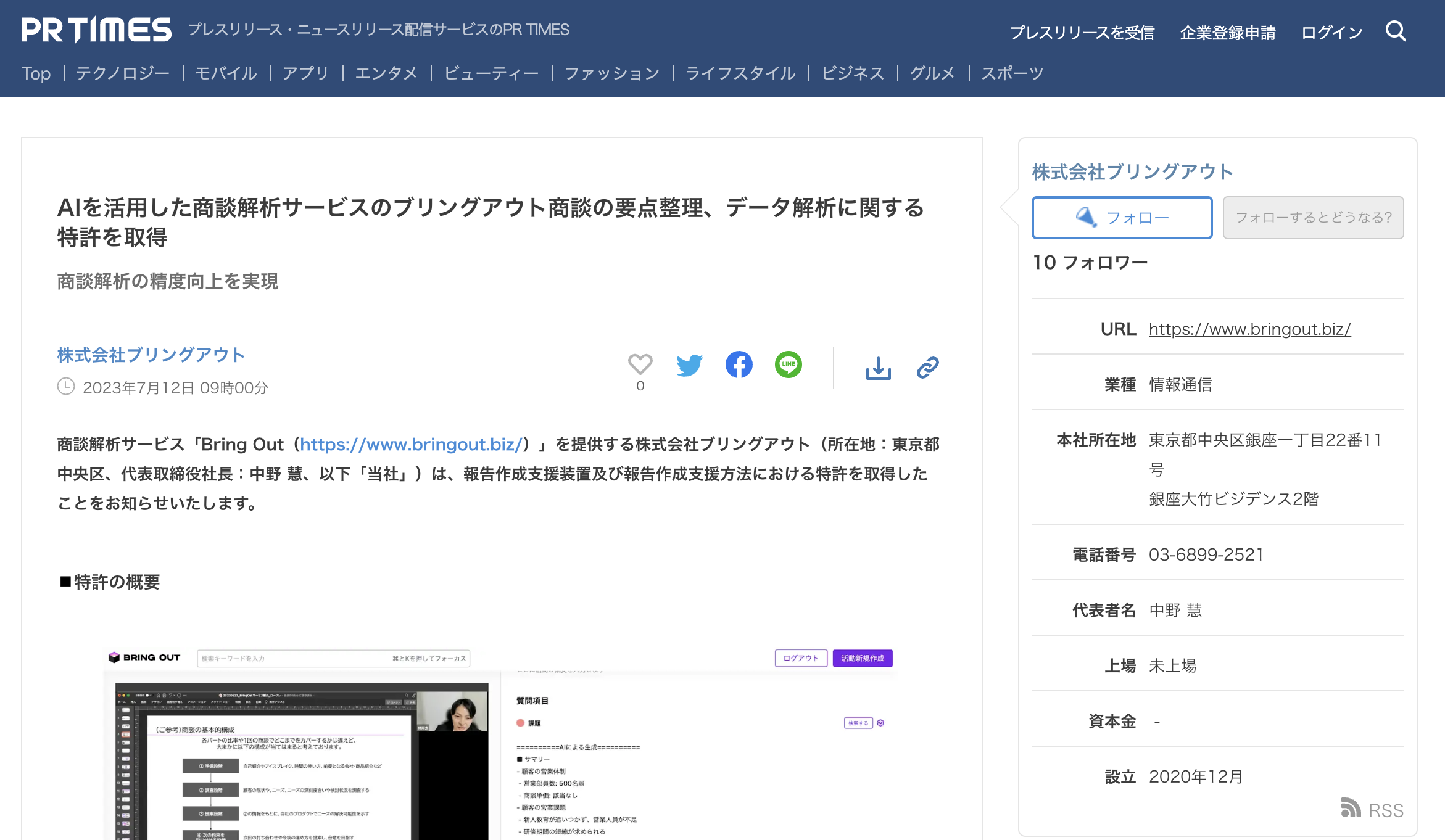
Task: Open the ビジネス category
Action: (853, 73)
